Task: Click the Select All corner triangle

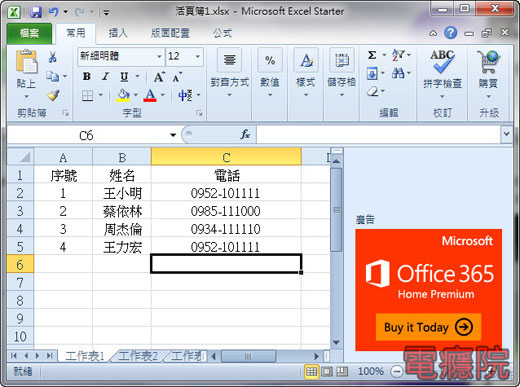Action: click(20, 157)
